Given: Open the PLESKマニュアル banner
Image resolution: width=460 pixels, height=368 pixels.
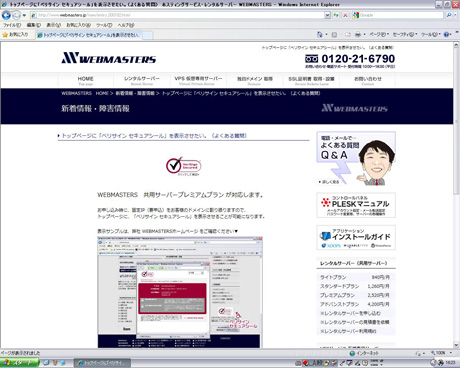Looking at the screenshot, I should (x=356, y=205).
